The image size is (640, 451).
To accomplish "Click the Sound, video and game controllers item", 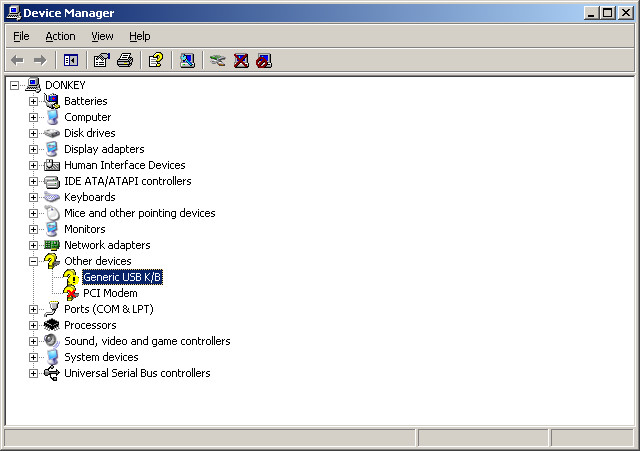I will [x=147, y=341].
